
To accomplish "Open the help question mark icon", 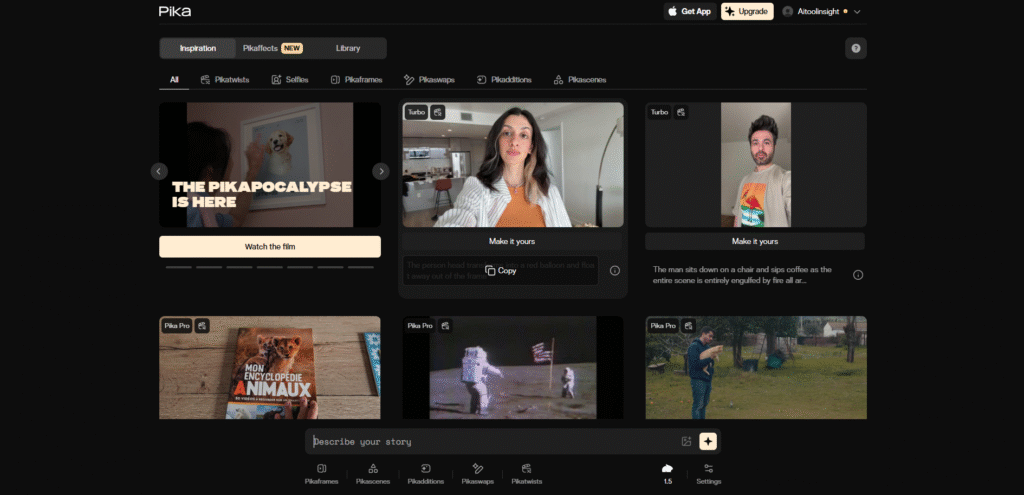I will coord(856,48).
